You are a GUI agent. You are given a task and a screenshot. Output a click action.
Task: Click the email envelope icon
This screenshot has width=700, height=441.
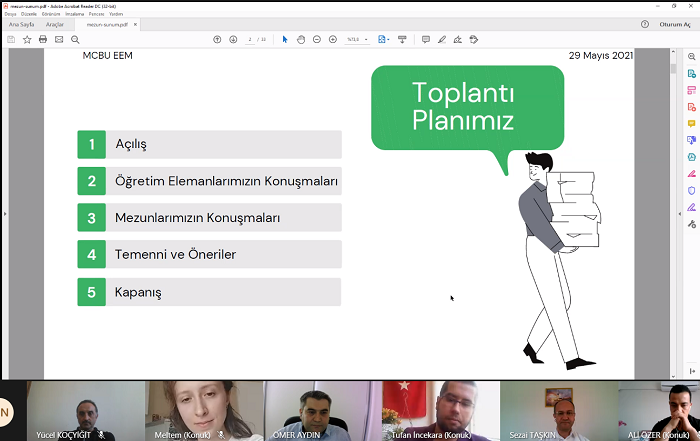coord(59,39)
